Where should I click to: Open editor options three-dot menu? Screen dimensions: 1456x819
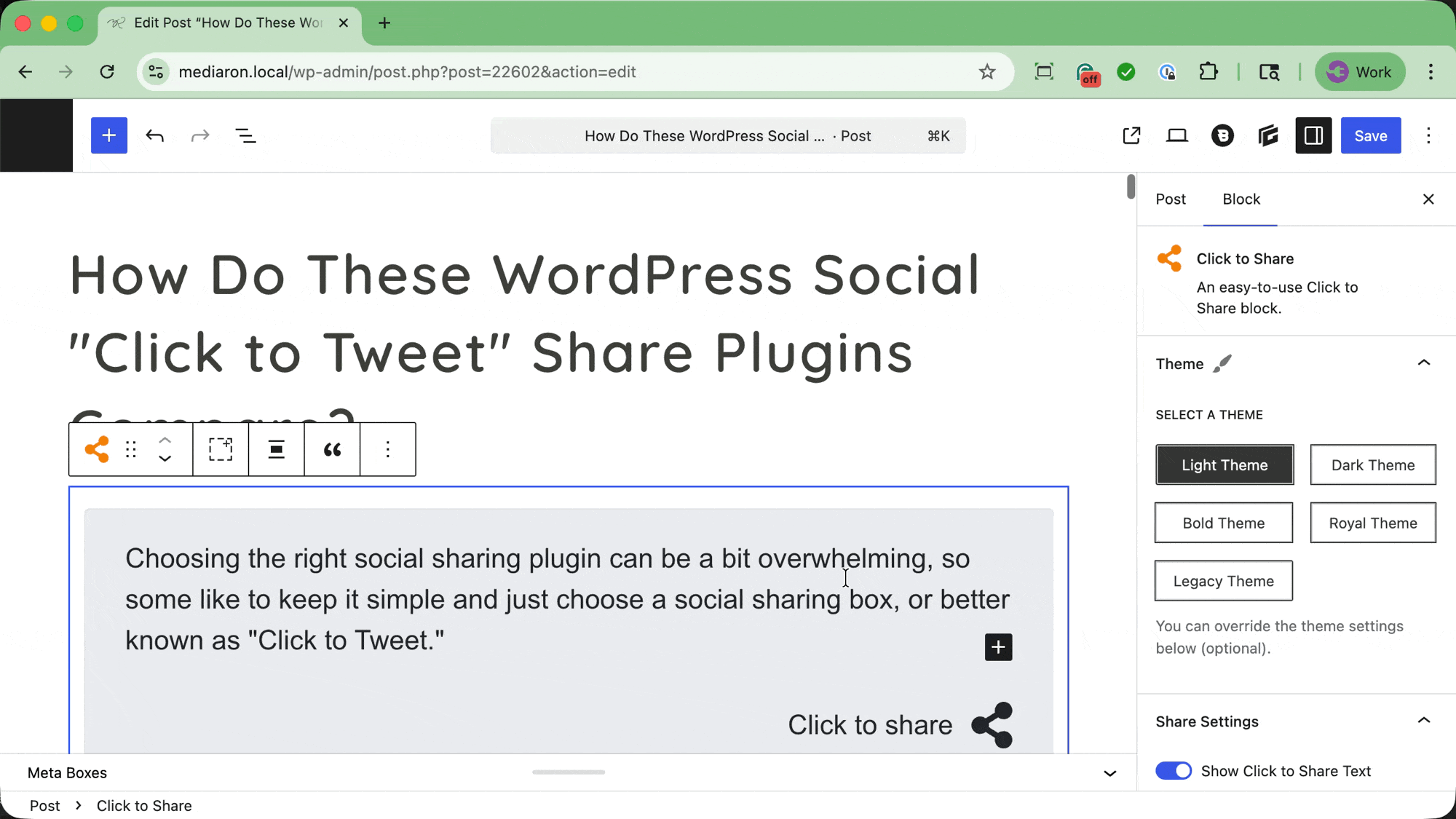1428,135
